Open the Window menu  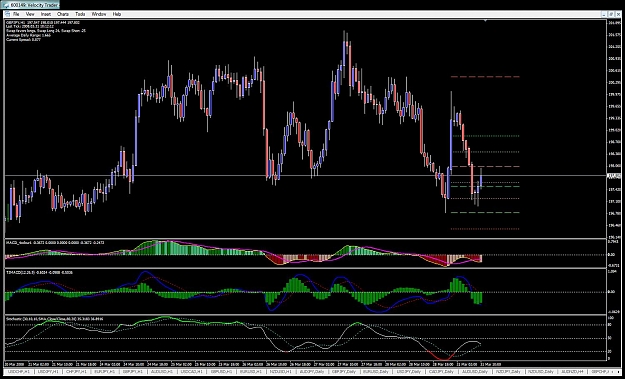[x=99, y=14]
